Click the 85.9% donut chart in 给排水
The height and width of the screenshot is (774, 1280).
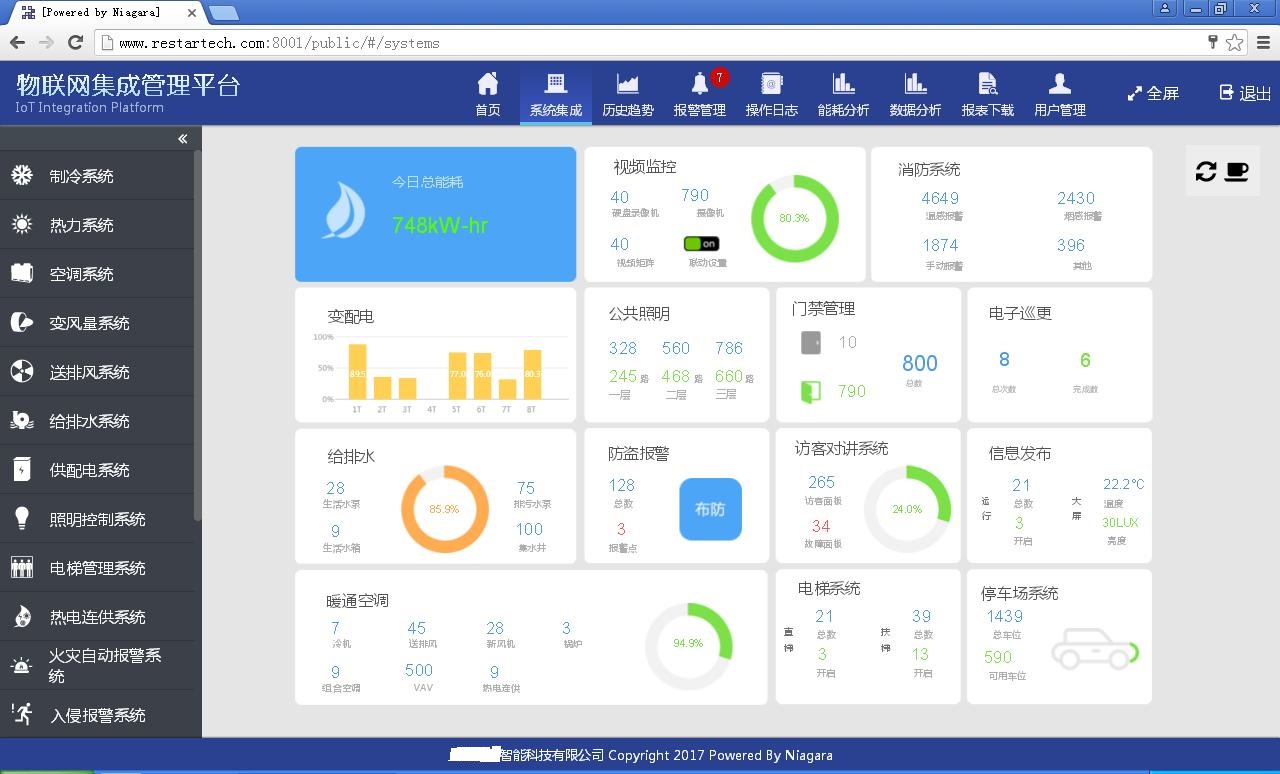(x=444, y=509)
